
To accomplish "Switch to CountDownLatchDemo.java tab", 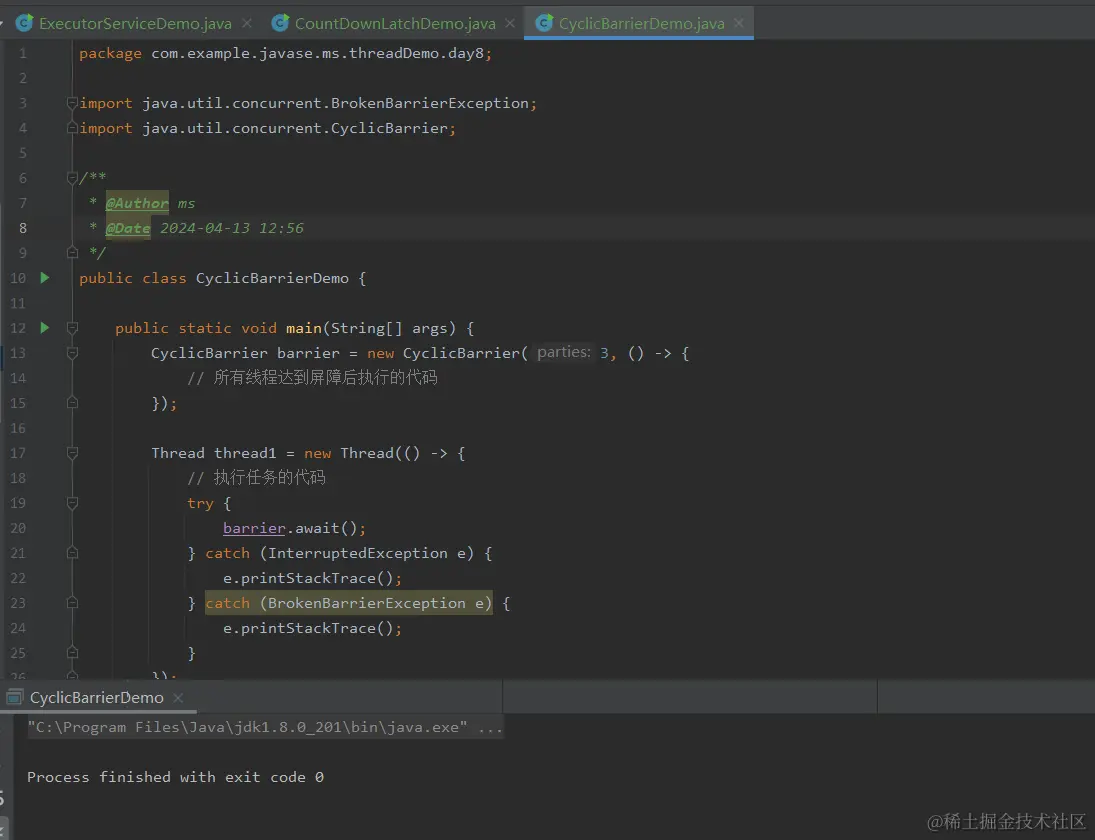I will pos(395,23).
